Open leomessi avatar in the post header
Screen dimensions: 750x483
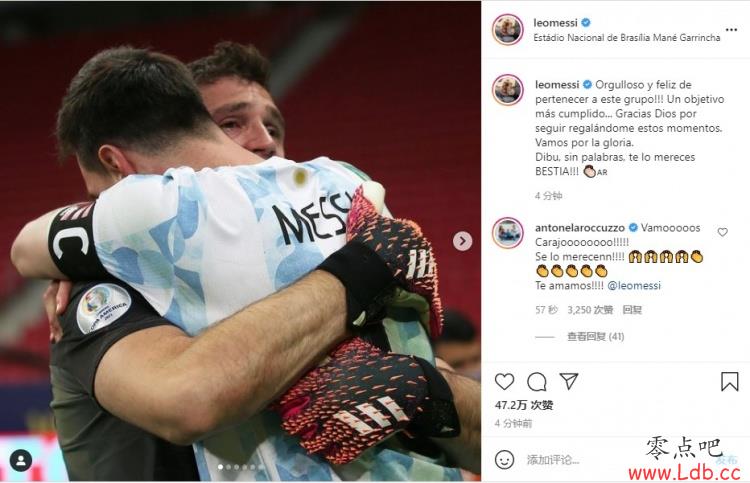point(507,30)
